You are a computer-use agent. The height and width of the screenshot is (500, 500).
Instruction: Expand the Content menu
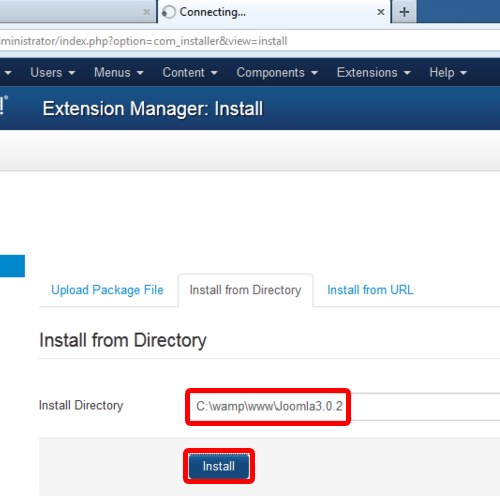coord(190,72)
